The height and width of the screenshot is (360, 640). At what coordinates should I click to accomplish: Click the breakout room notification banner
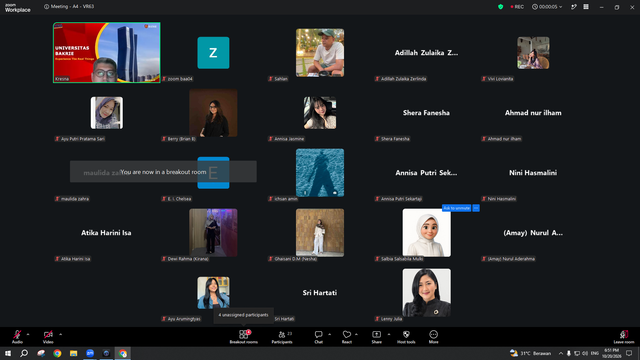pos(163,172)
